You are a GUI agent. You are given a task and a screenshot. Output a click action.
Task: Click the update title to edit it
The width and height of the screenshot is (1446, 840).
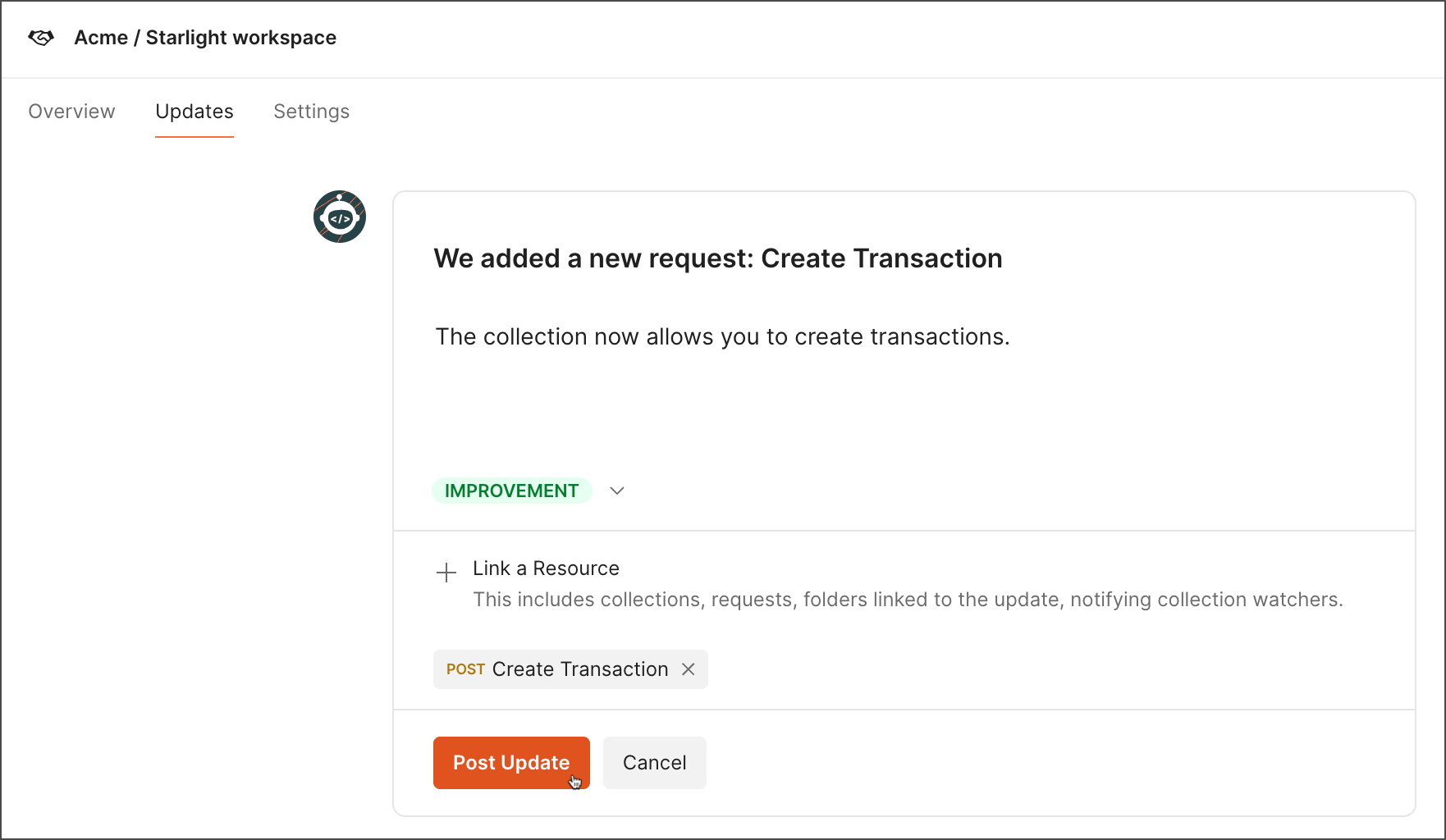coord(718,258)
